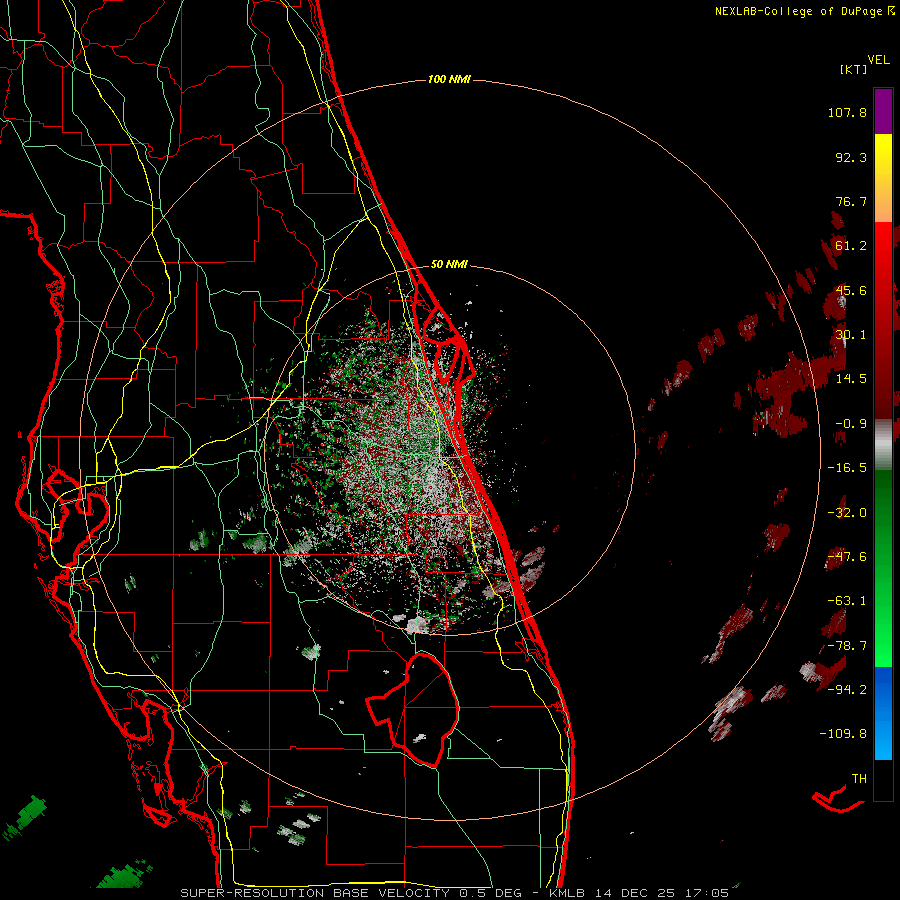This screenshot has height=900, width=900.
Task: Click the NEXLAB-College of DuPage title text
Action: [x=799, y=11]
